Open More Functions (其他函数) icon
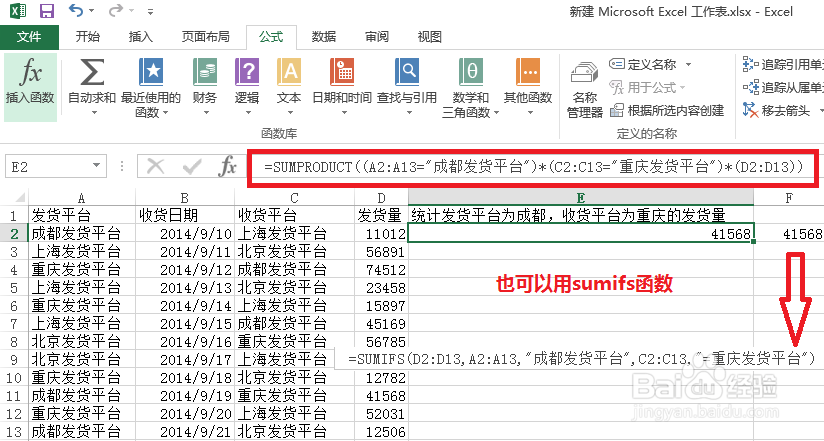The height and width of the screenshot is (441, 824). (528, 73)
